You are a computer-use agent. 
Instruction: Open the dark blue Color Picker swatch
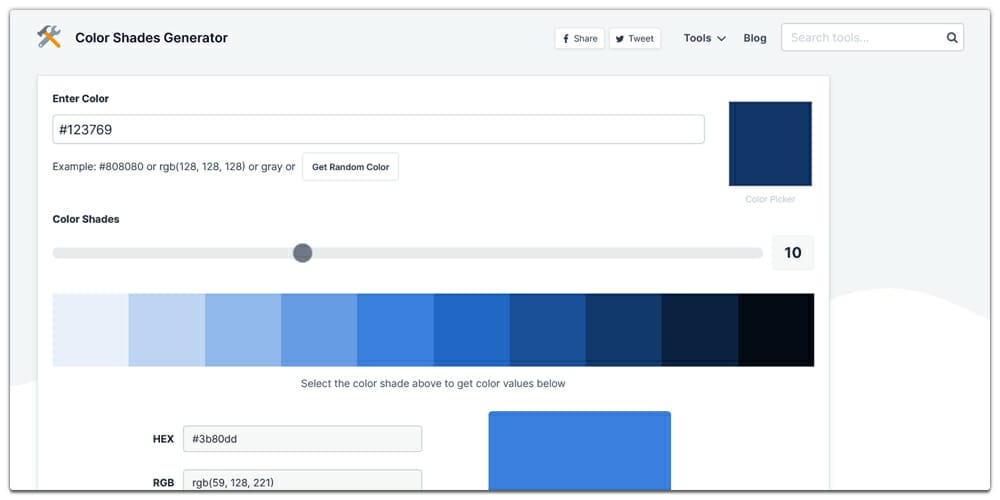tap(770, 143)
